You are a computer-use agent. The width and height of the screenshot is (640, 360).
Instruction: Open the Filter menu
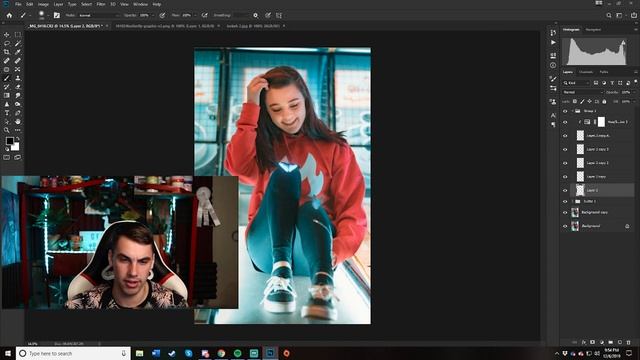click(101, 4)
